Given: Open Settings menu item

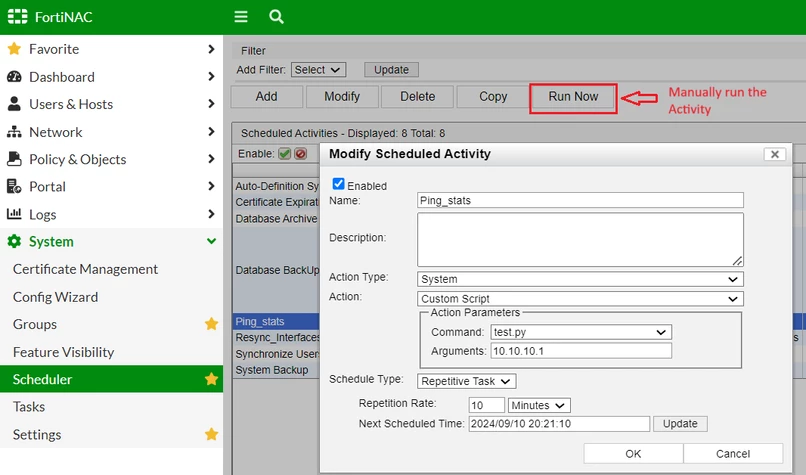Looking at the screenshot, I should (37, 434).
